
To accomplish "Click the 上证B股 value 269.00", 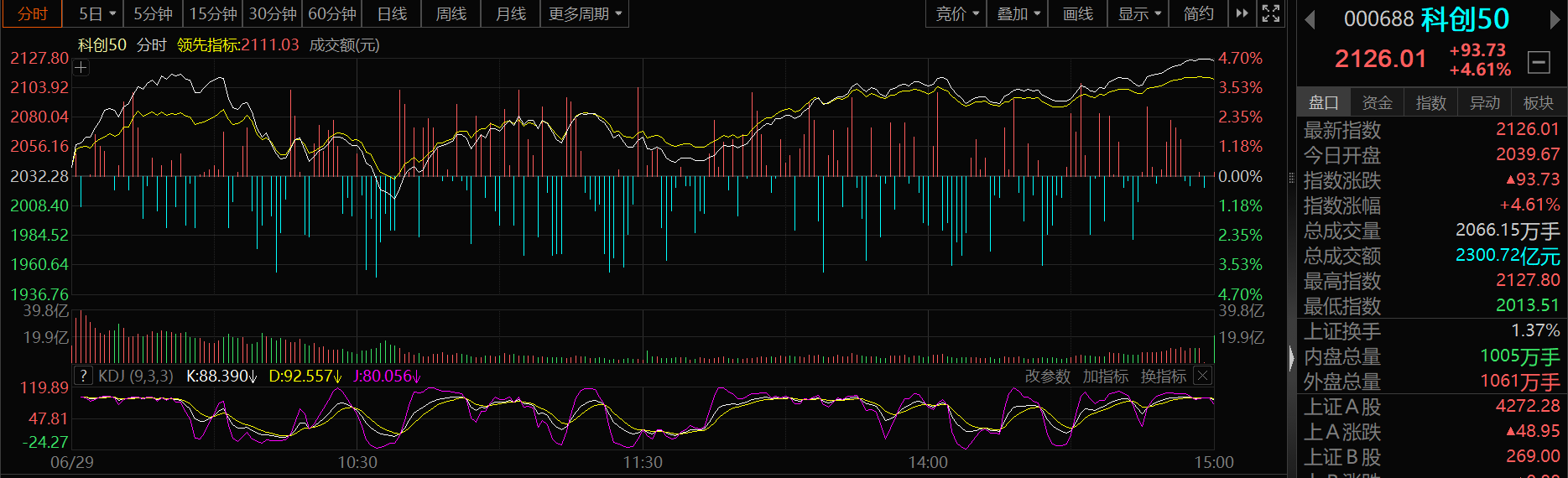I will [1533, 456].
